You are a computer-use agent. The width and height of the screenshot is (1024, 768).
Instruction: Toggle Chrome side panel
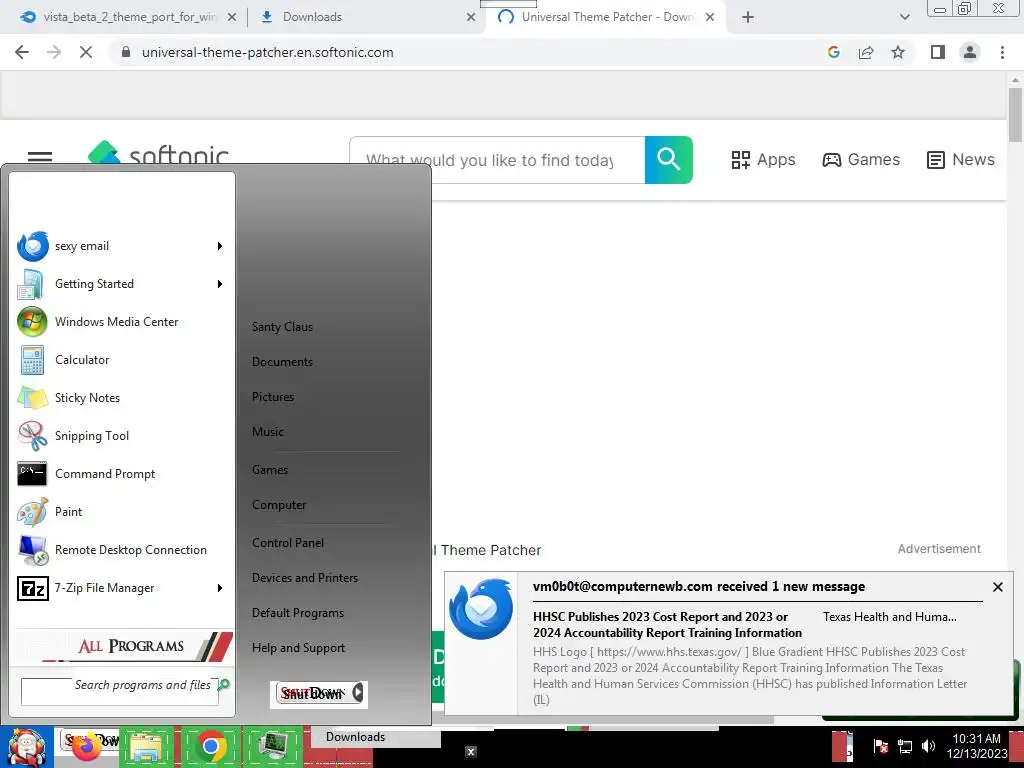click(x=938, y=52)
